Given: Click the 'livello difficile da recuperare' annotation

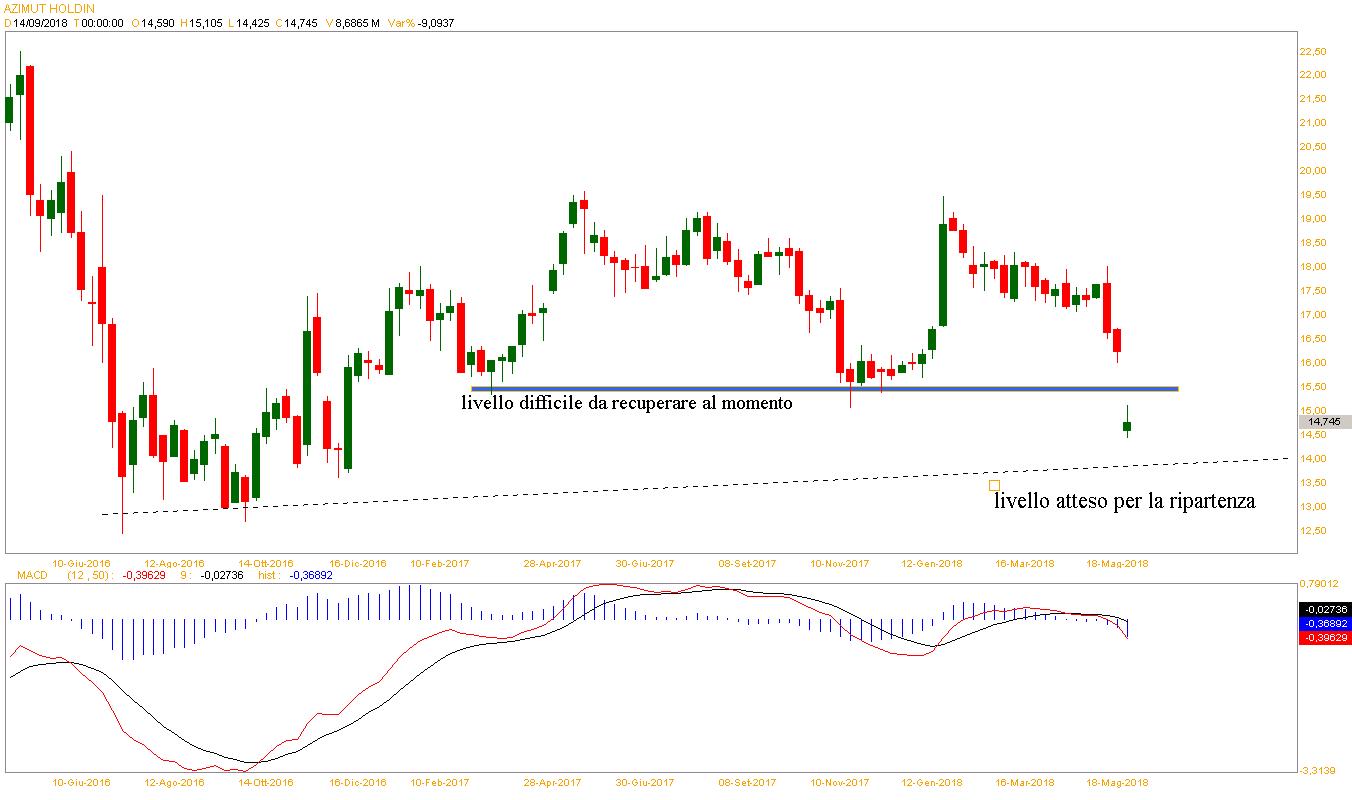Looking at the screenshot, I should tap(626, 403).
